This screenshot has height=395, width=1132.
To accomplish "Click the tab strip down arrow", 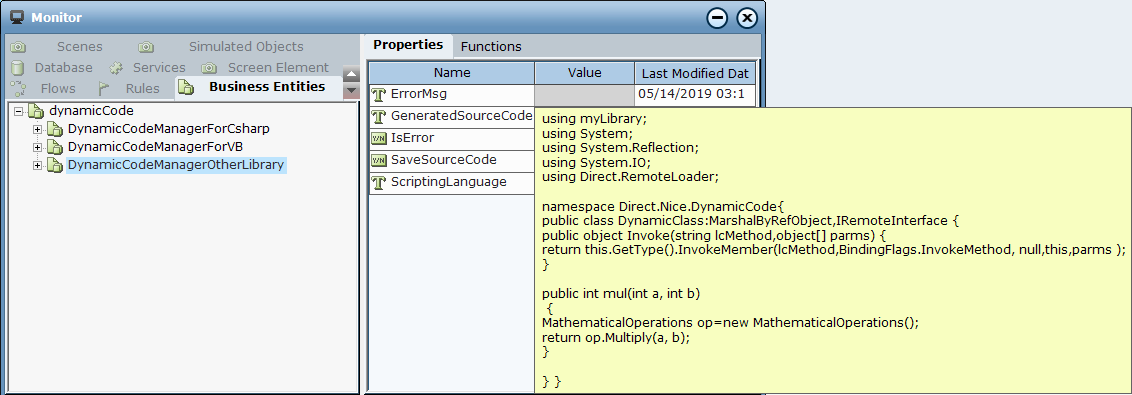I will pos(351,91).
